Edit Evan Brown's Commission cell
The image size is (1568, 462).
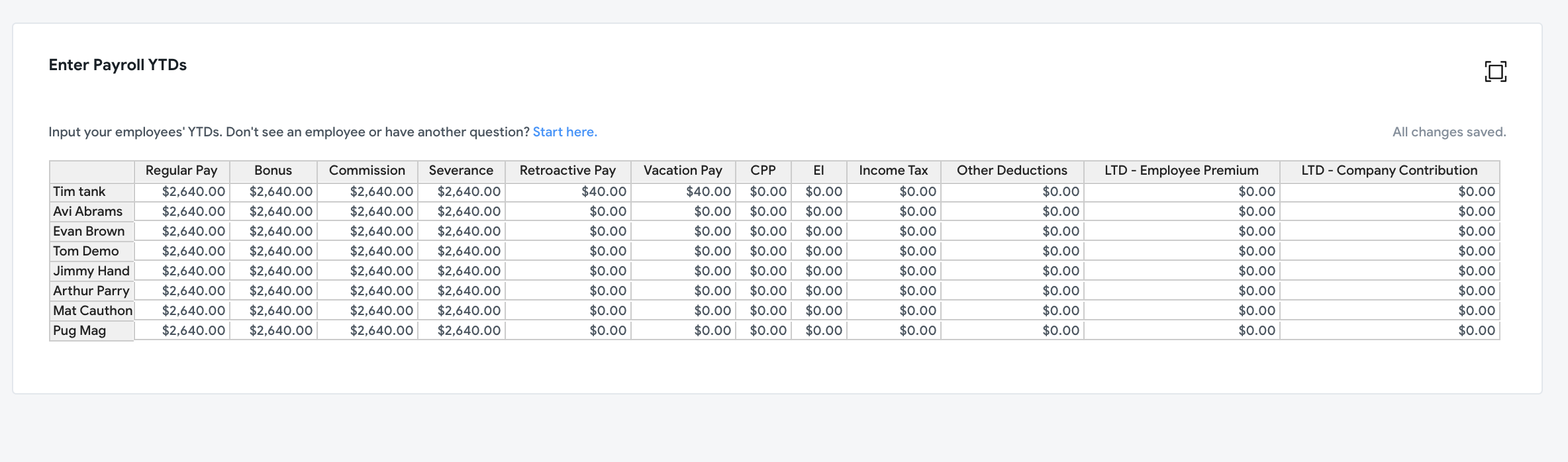(x=367, y=232)
